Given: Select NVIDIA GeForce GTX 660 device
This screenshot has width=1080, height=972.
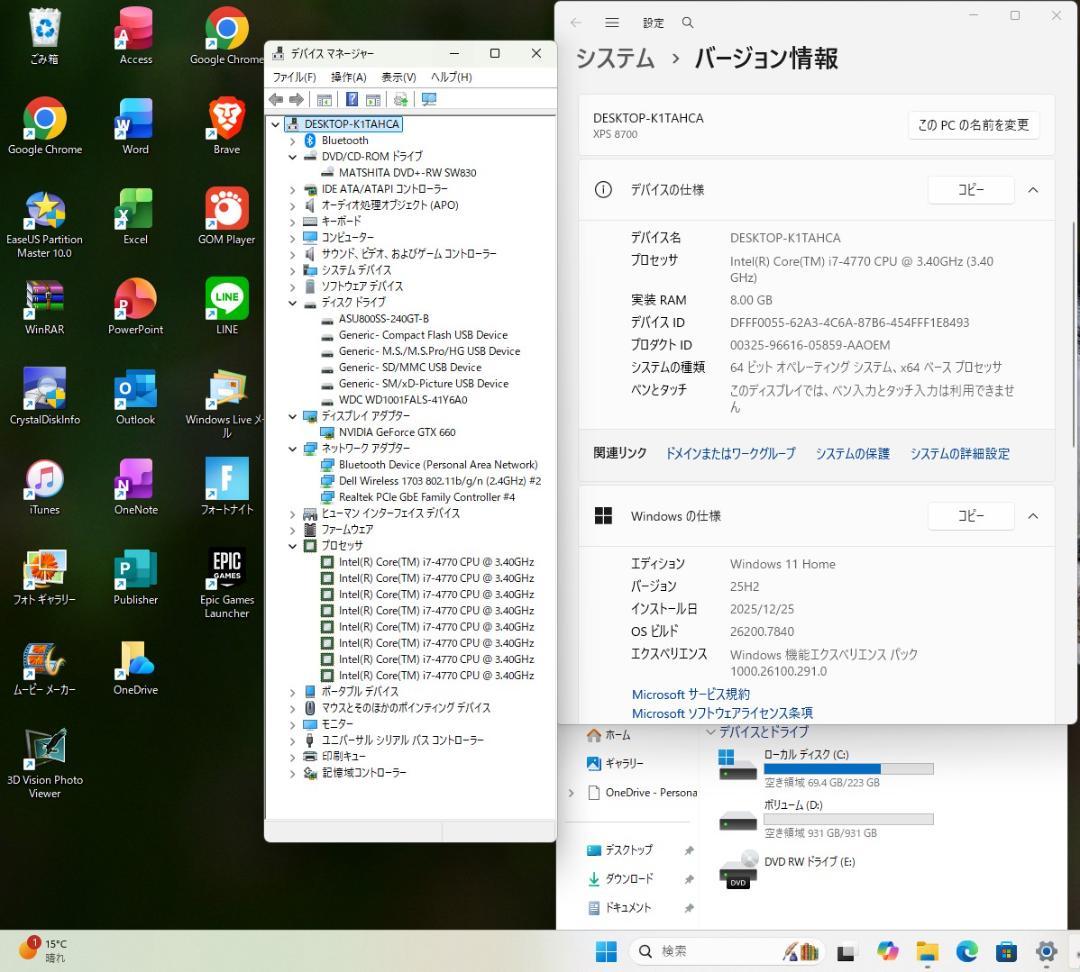Looking at the screenshot, I should (397, 433).
